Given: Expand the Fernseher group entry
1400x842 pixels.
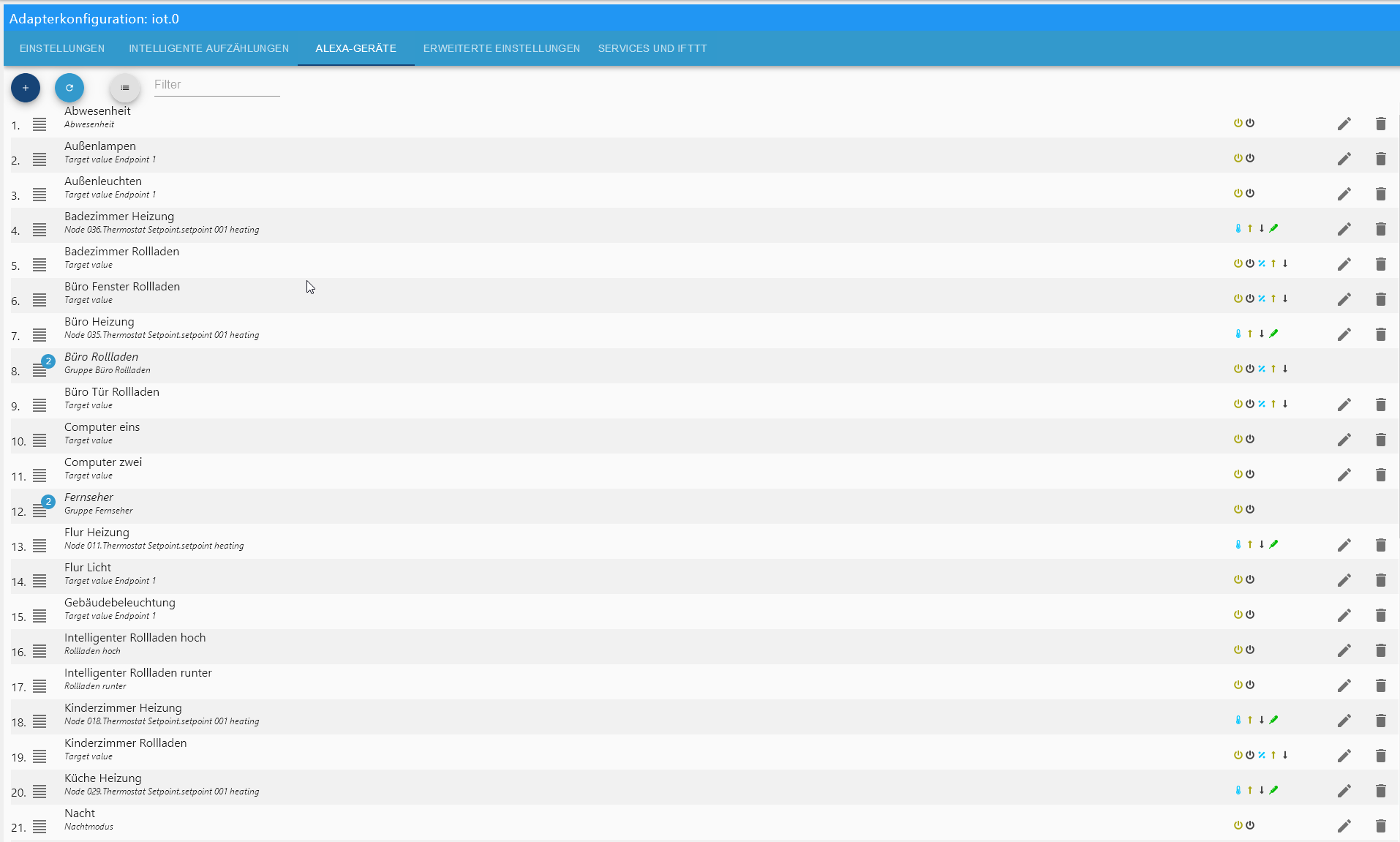Looking at the screenshot, I should point(41,508).
